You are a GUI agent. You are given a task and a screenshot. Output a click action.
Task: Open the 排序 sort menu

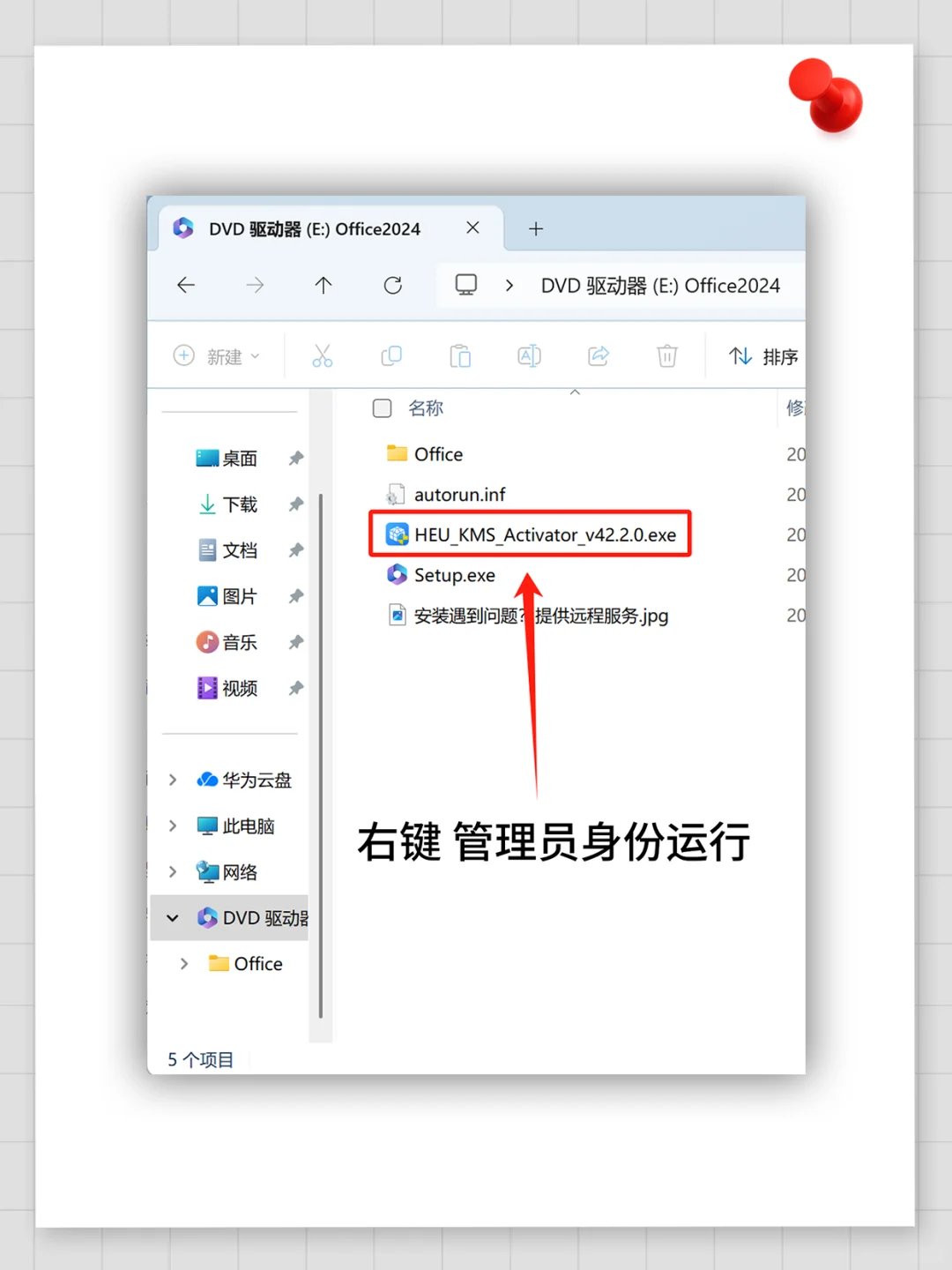[x=762, y=355]
